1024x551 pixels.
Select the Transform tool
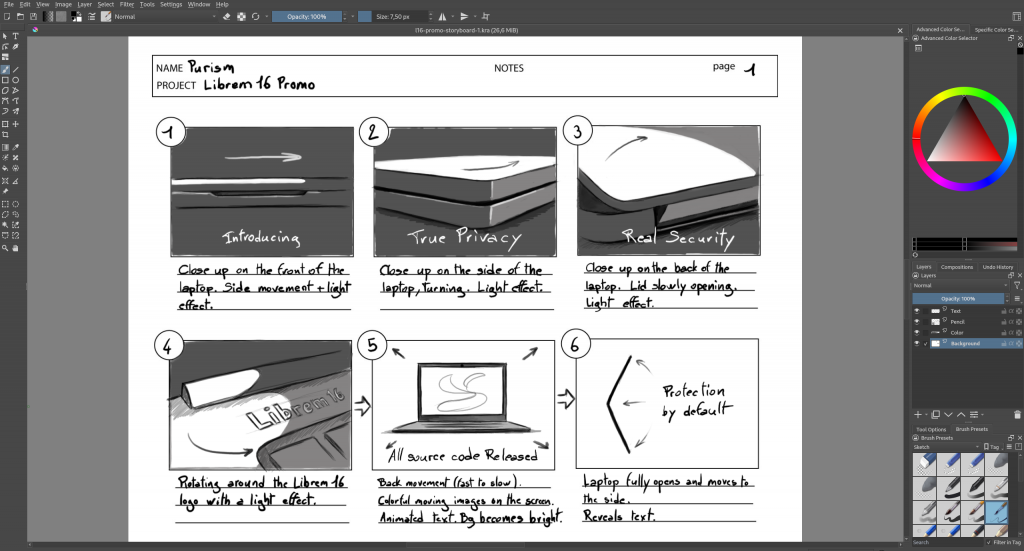[5, 124]
